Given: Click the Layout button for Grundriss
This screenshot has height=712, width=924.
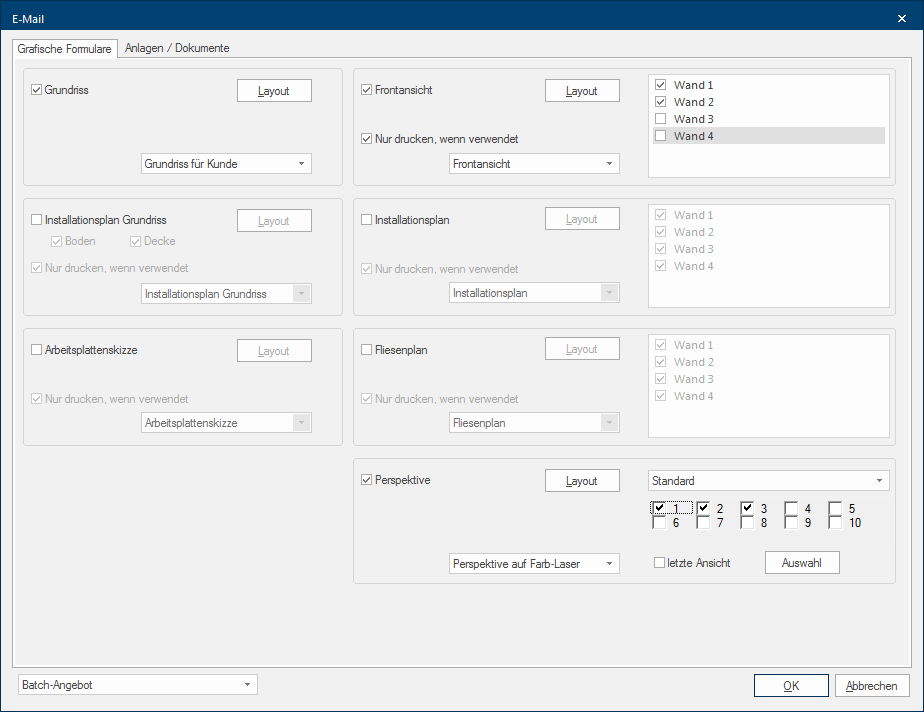Looking at the screenshot, I should [274, 91].
